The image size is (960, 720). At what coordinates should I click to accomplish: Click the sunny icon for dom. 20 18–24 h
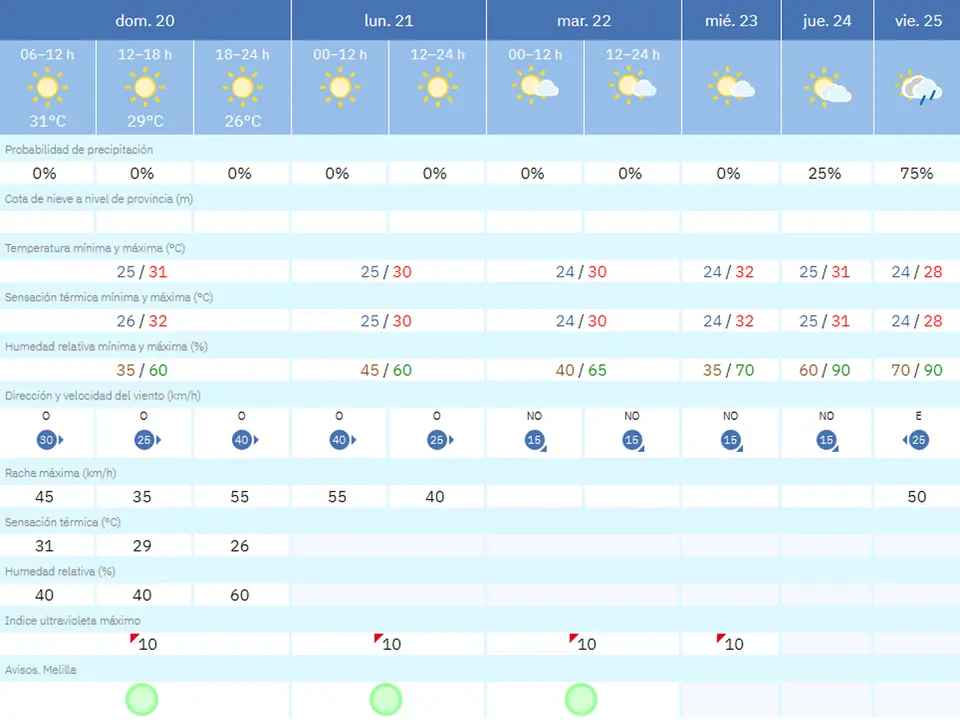(242, 88)
